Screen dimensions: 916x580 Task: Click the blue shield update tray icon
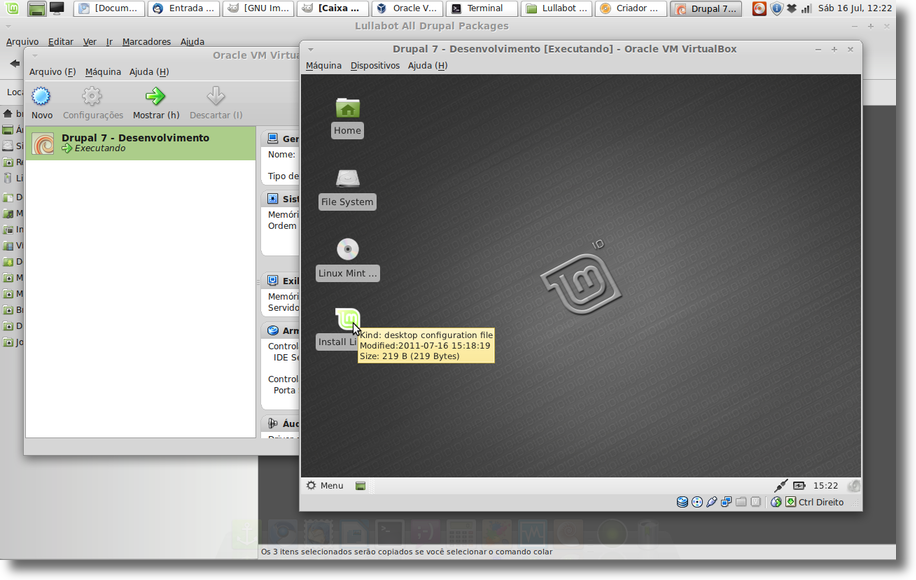click(x=776, y=8)
